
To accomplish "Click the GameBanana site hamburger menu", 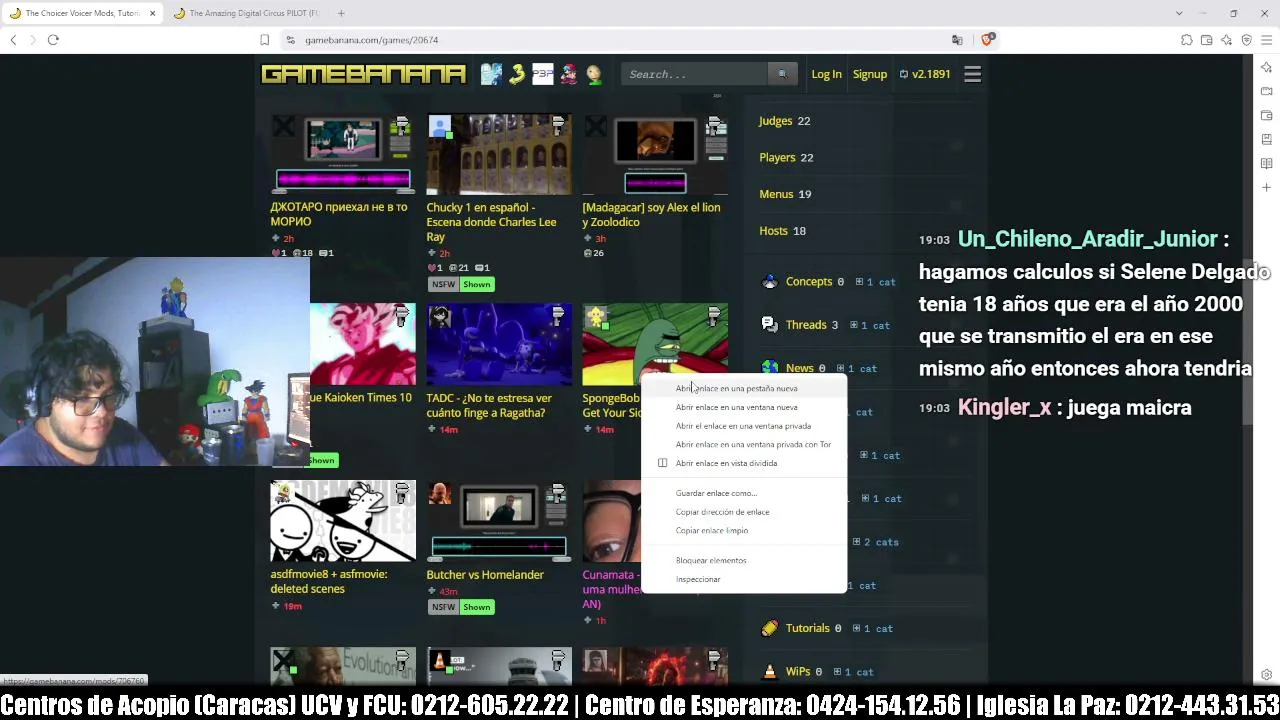I will pos(972,74).
